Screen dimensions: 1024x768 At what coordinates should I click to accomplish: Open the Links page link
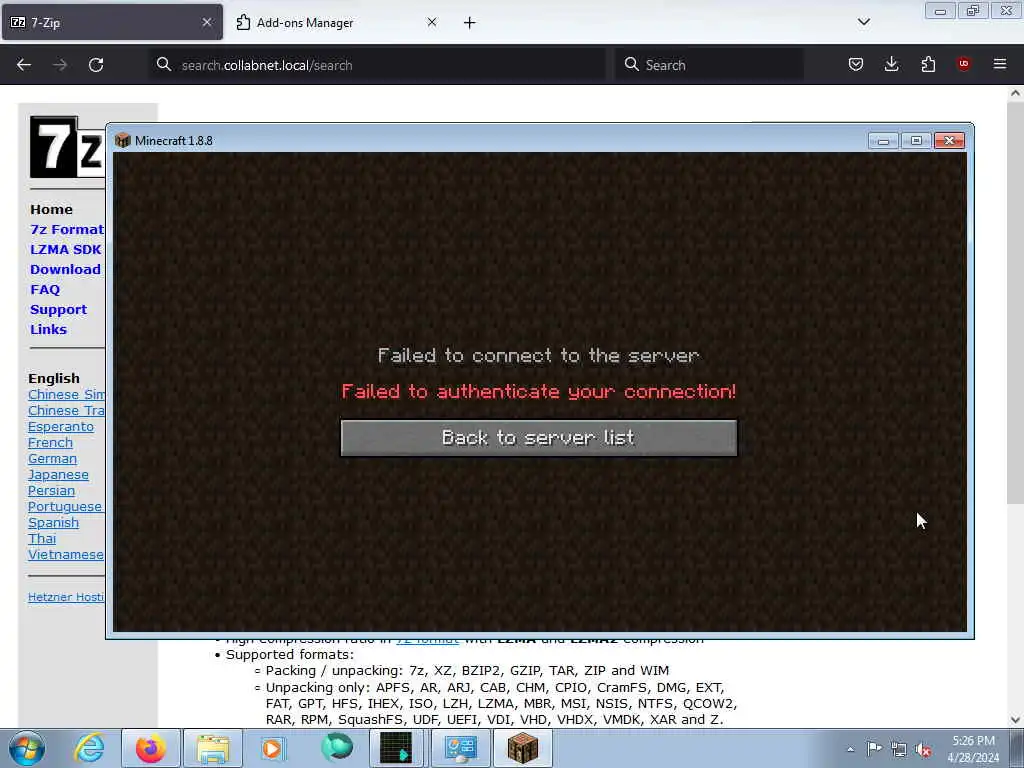(48, 329)
